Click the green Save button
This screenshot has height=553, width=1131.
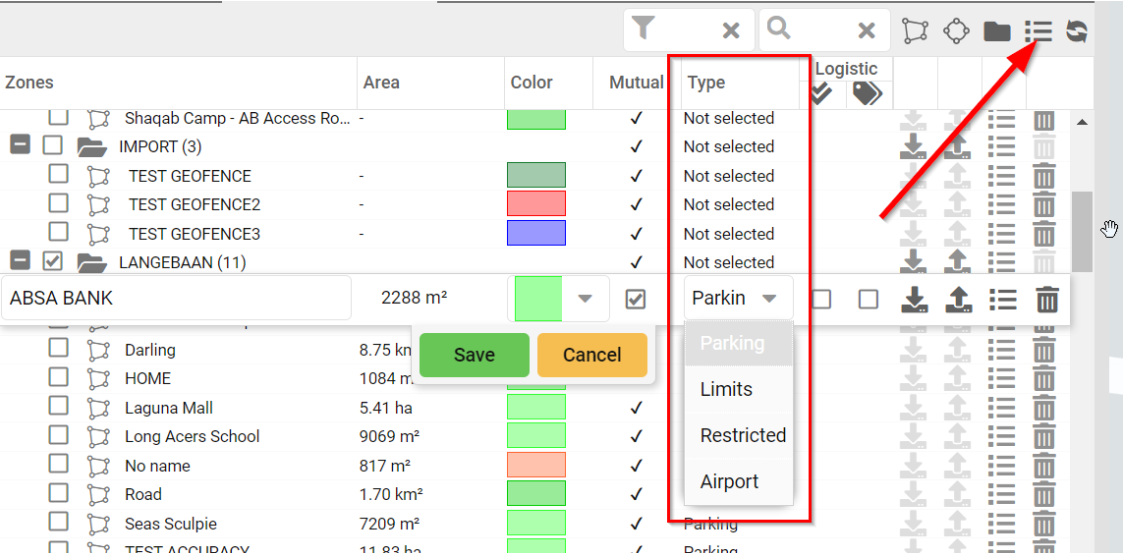474,355
